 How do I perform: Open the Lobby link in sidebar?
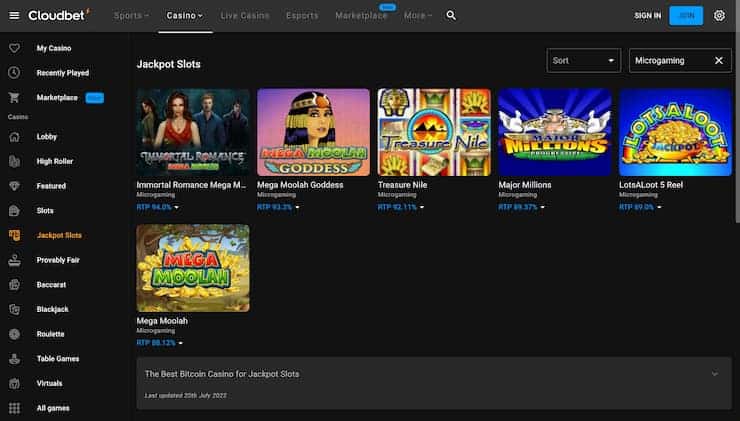[x=47, y=137]
